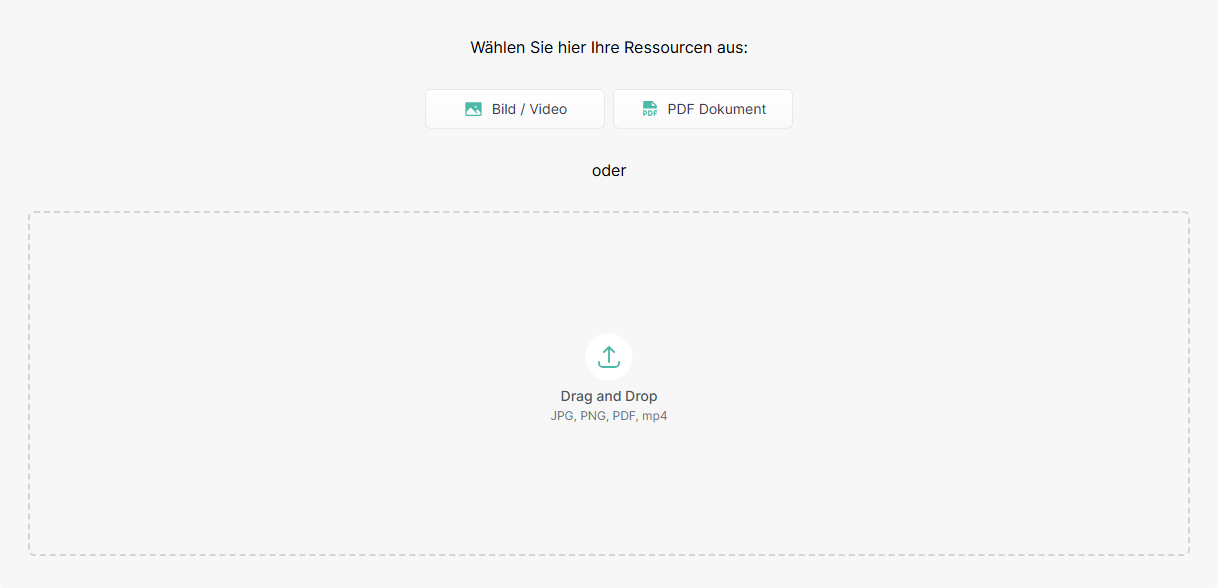Click "JPG" in the supported formats line
Screen dimensions: 1218x588
coord(562,416)
